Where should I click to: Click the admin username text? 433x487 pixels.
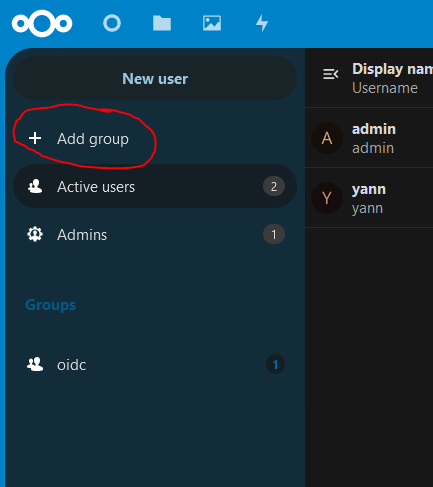[x=373, y=148]
